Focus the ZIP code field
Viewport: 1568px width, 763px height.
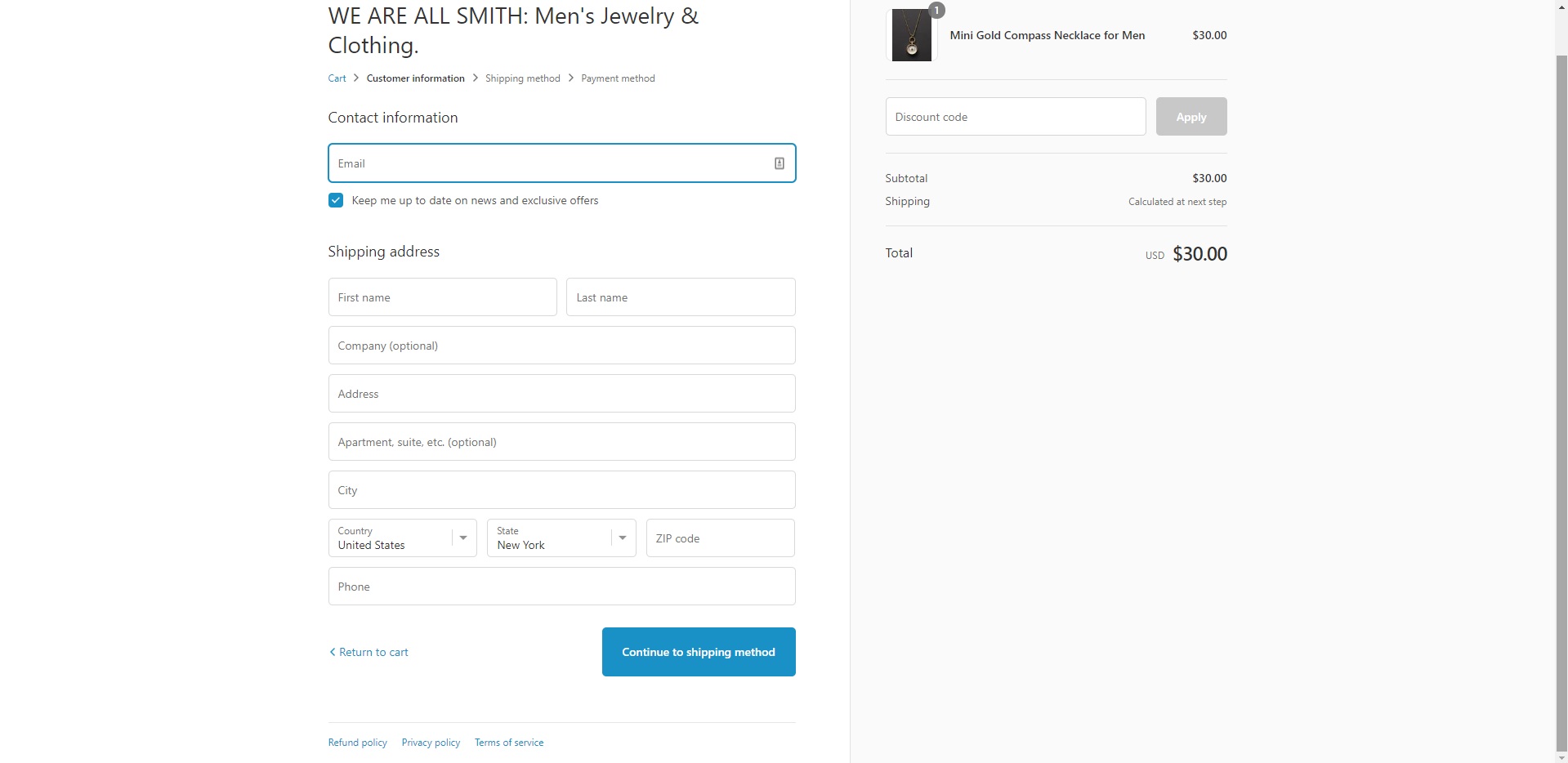pyautogui.click(x=720, y=538)
